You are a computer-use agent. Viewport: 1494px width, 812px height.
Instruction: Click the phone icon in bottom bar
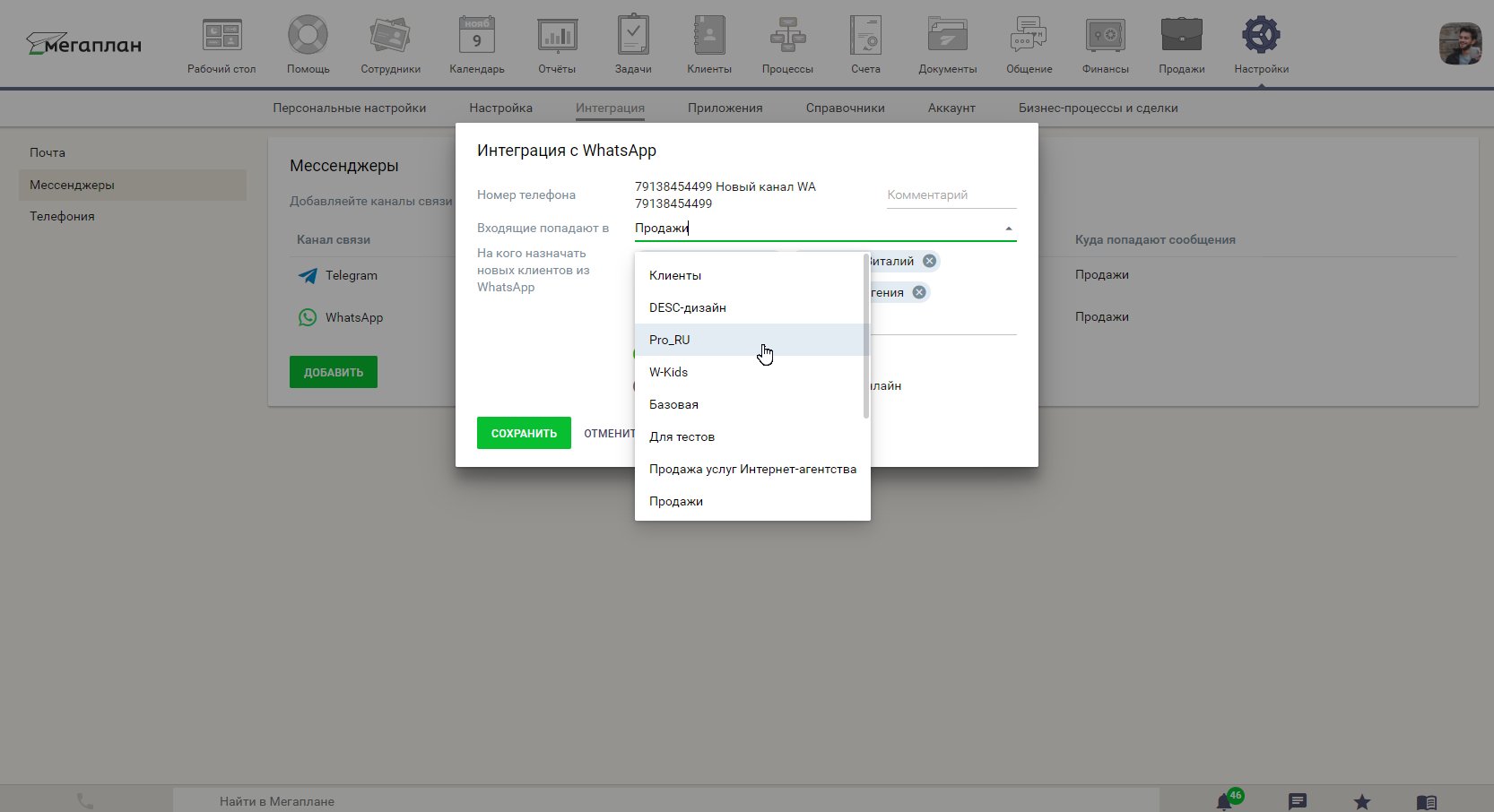pyautogui.click(x=85, y=801)
